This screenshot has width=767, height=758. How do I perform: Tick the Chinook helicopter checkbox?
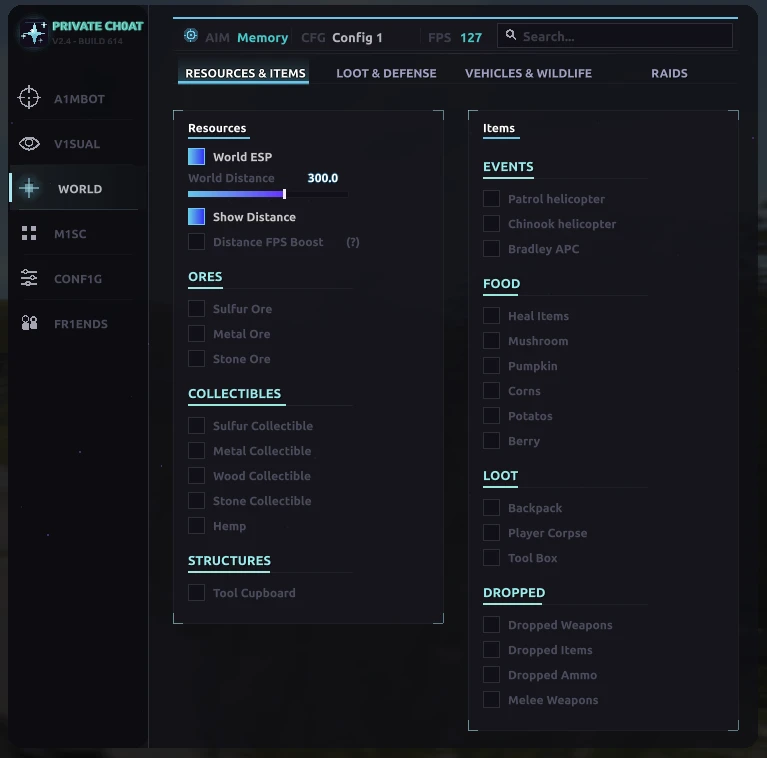coord(492,223)
